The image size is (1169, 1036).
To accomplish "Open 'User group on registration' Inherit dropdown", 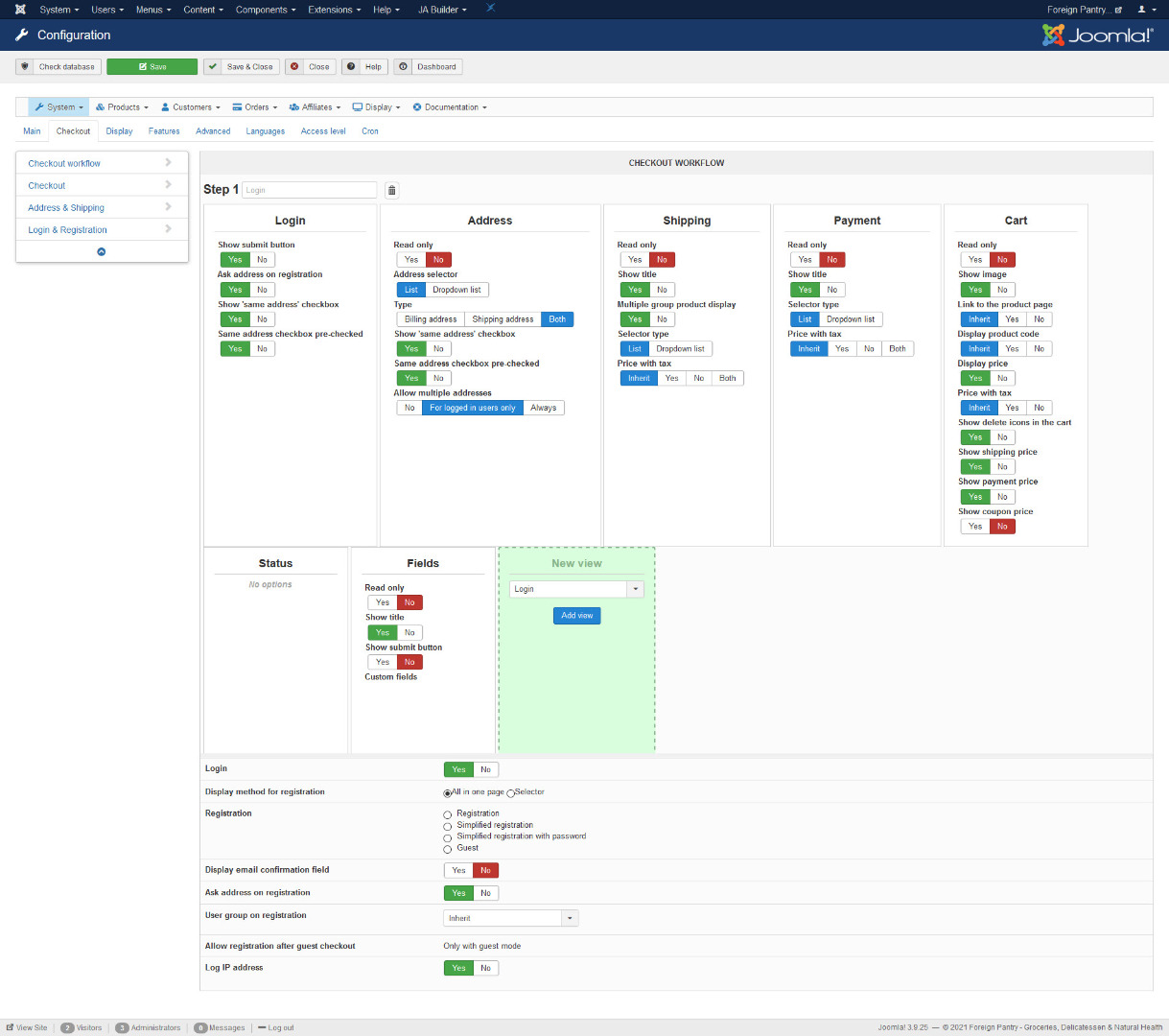I will coord(511,919).
